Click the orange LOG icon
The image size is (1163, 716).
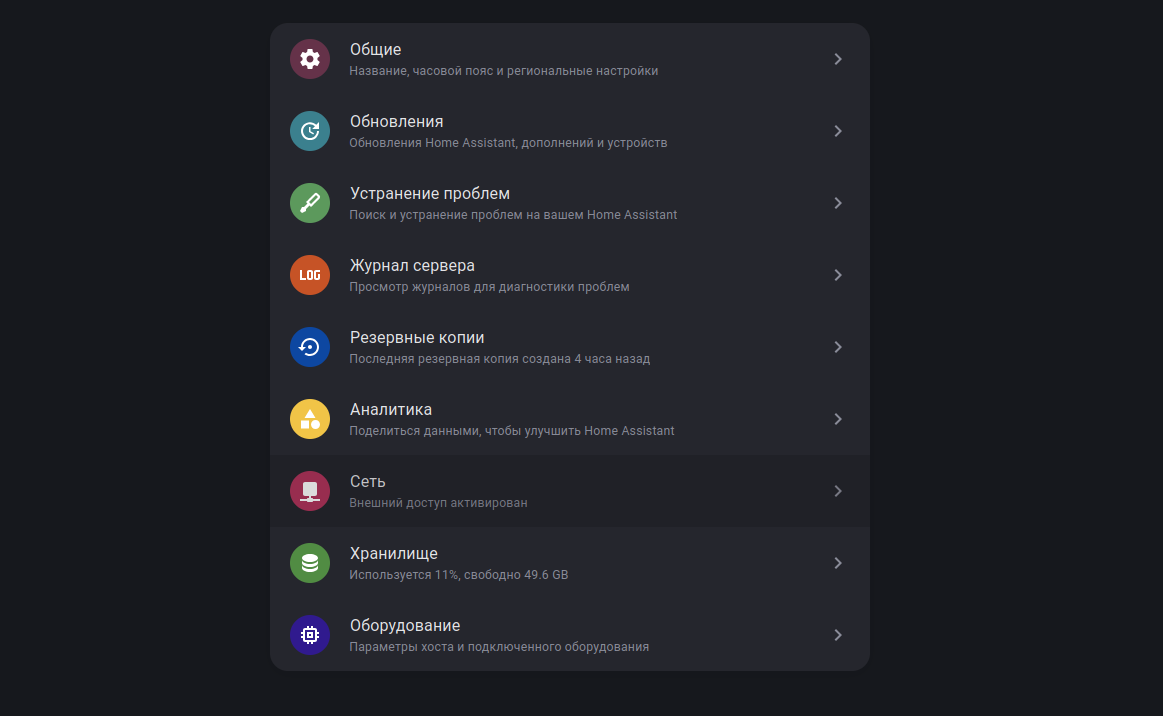[310, 275]
